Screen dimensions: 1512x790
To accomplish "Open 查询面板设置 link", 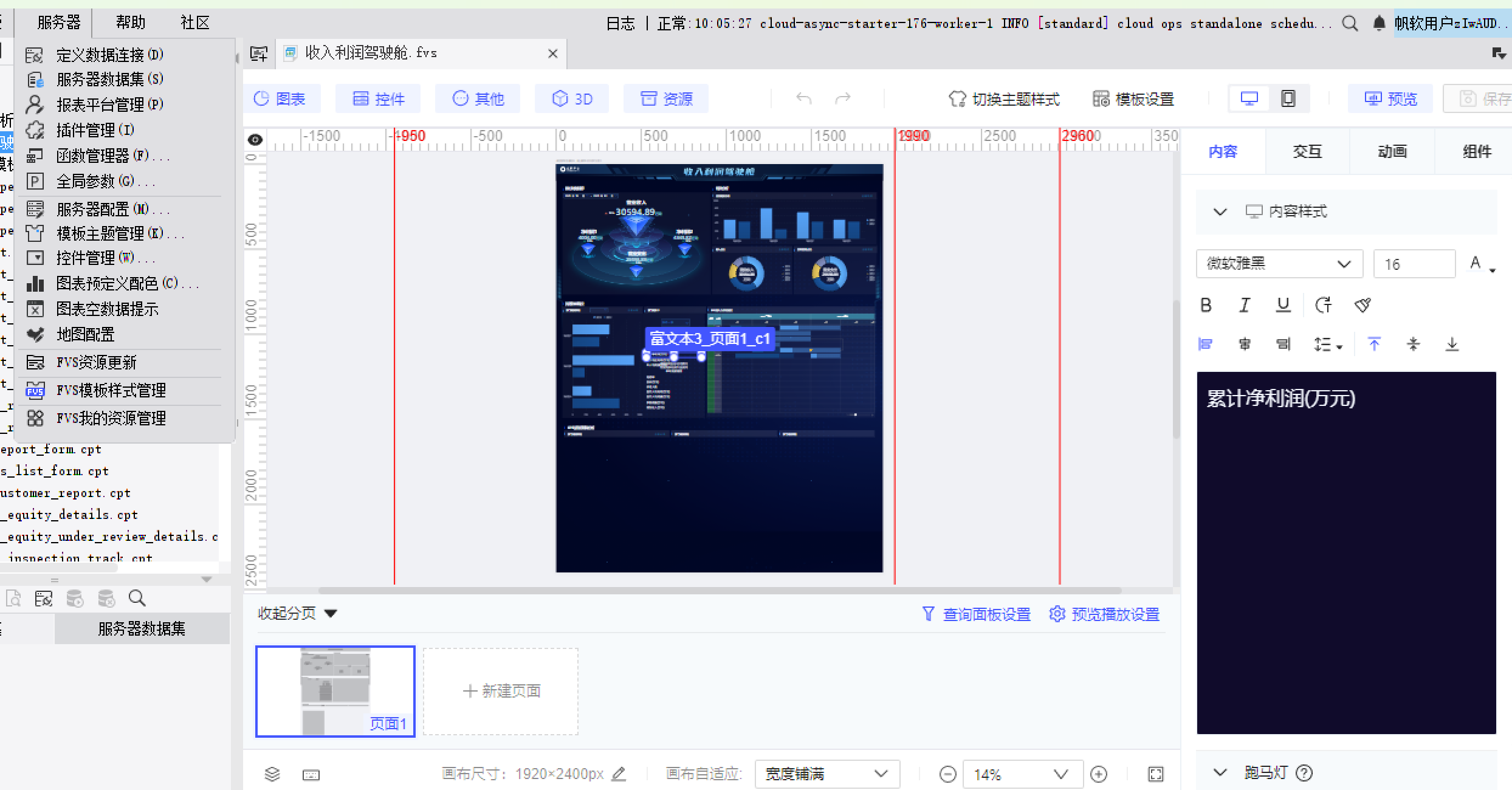I will (x=977, y=614).
